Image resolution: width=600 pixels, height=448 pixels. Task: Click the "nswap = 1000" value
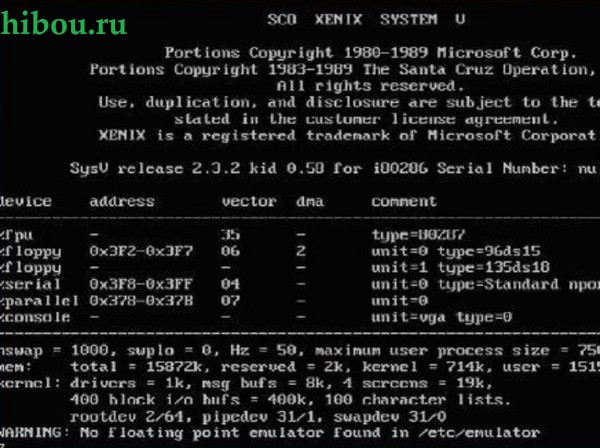point(54,350)
